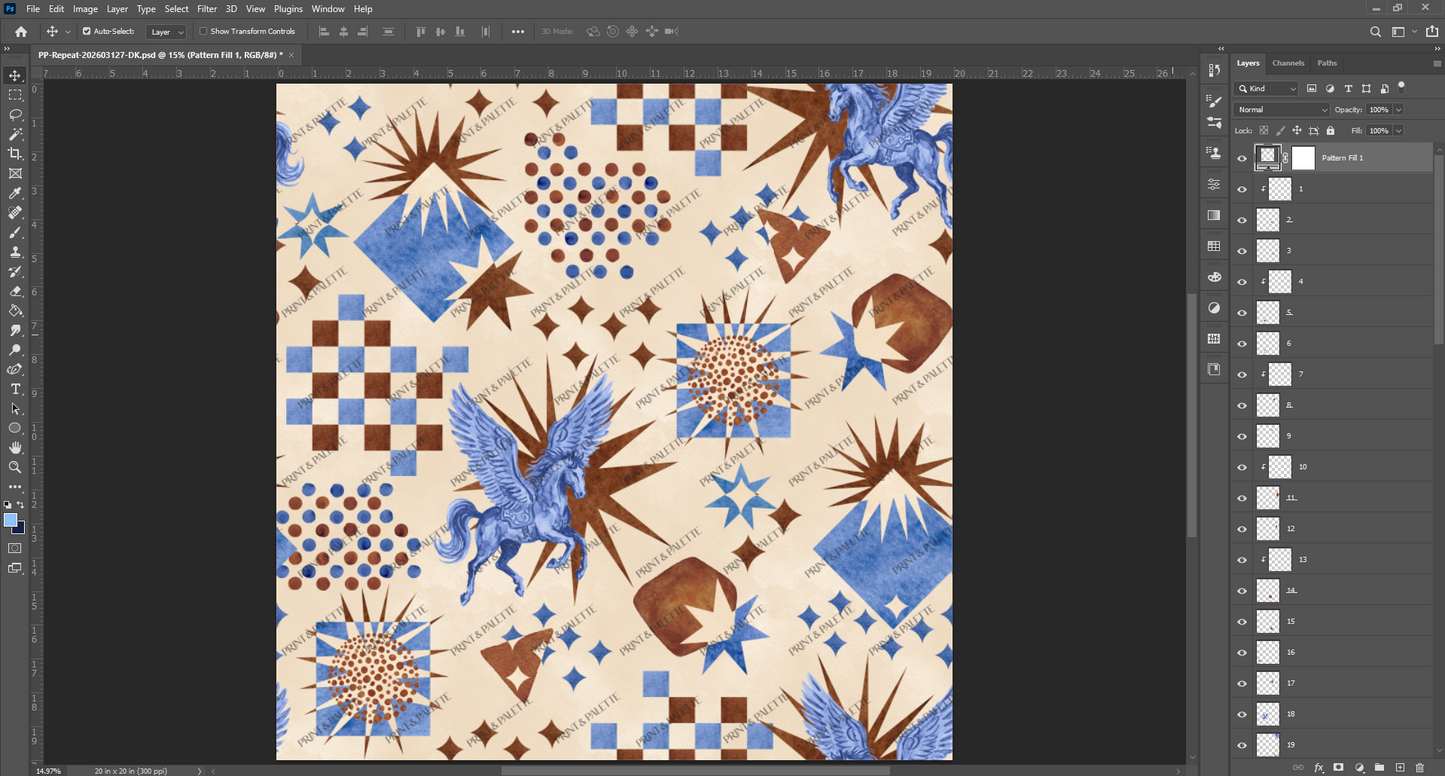The image size is (1445, 776).
Task: Select the Smudge tool
Action: coord(15,330)
